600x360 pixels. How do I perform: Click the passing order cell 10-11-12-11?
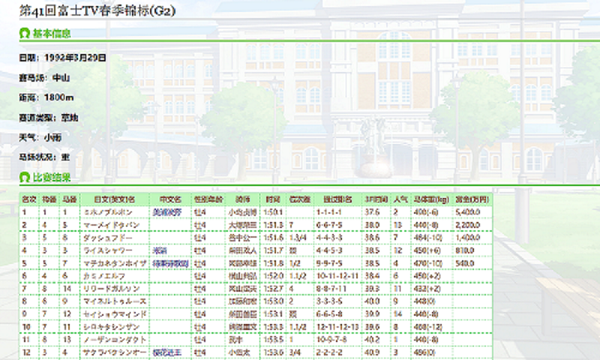tap(338, 276)
